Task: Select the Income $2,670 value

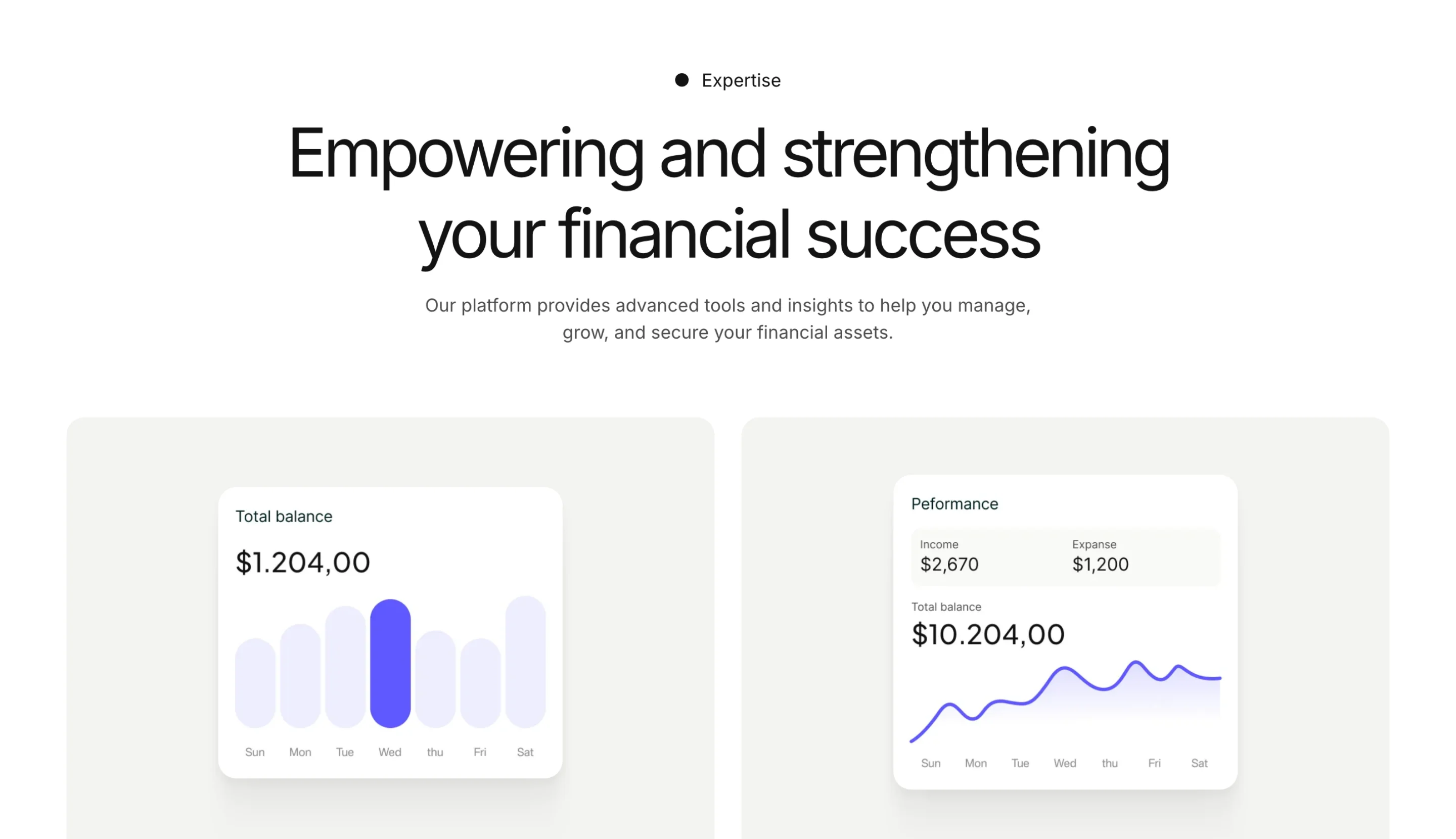Action: point(949,564)
